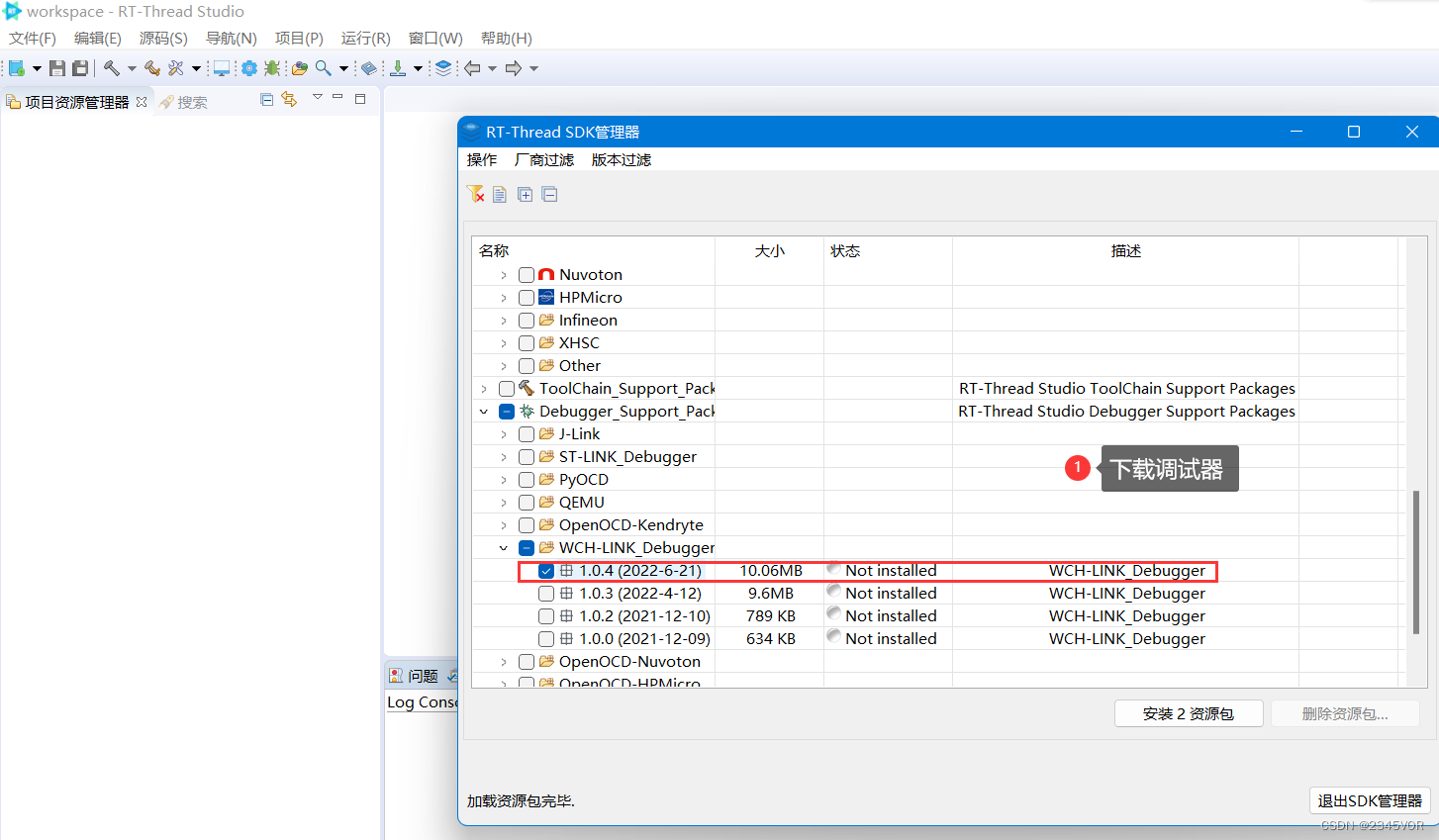The height and width of the screenshot is (840, 1439).
Task: Collapse the WCH-LINK_Debugger tree node
Action: [x=503, y=547]
